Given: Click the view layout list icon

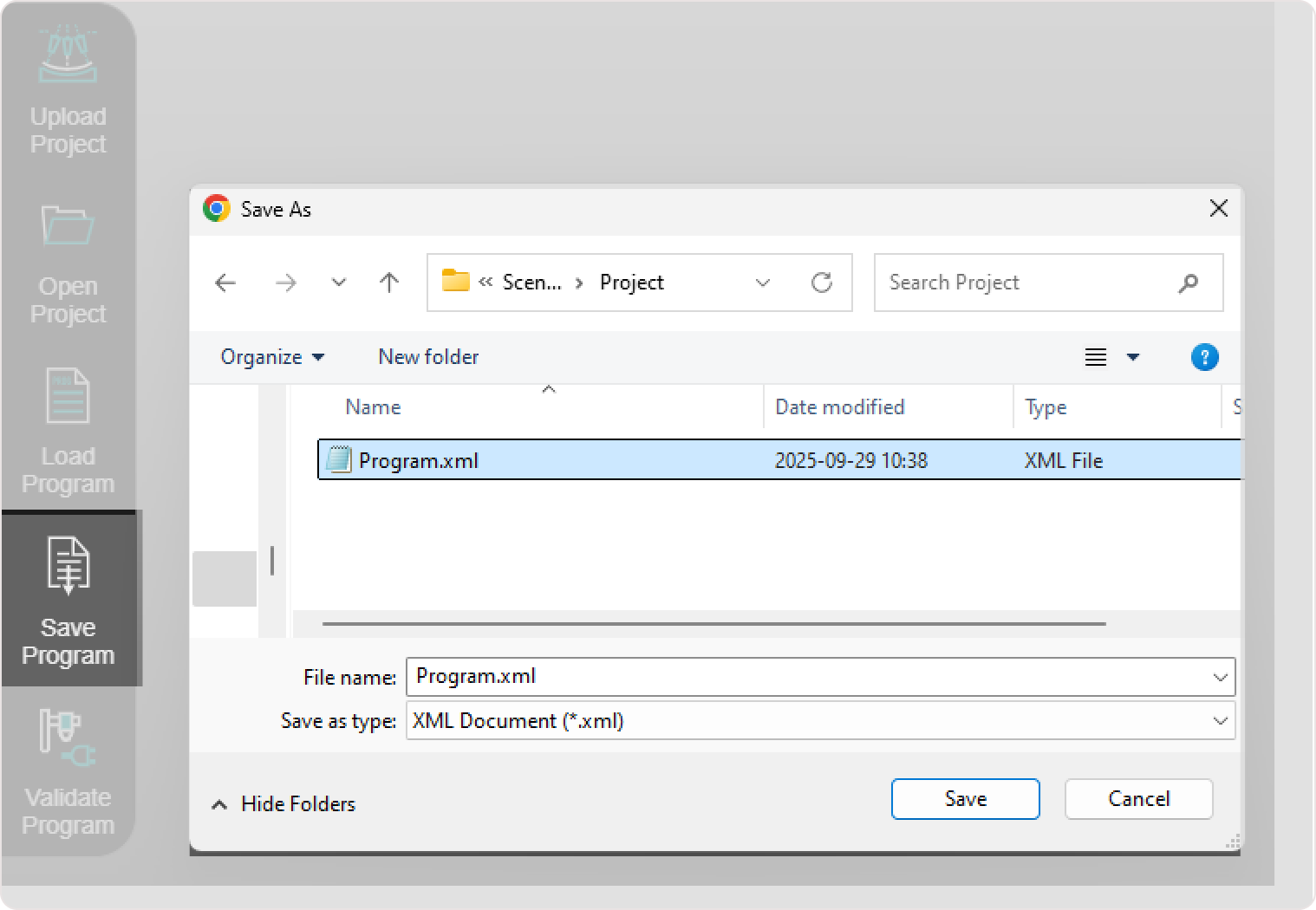Looking at the screenshot, I should click(1096, 357).
